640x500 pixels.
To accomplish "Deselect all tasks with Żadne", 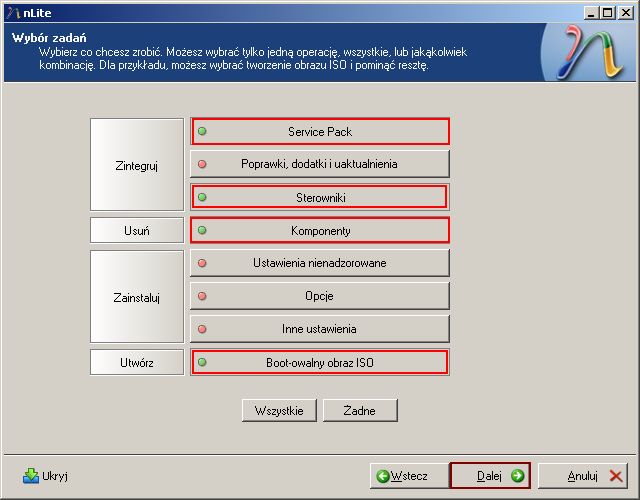I will [x=360, y=411].
